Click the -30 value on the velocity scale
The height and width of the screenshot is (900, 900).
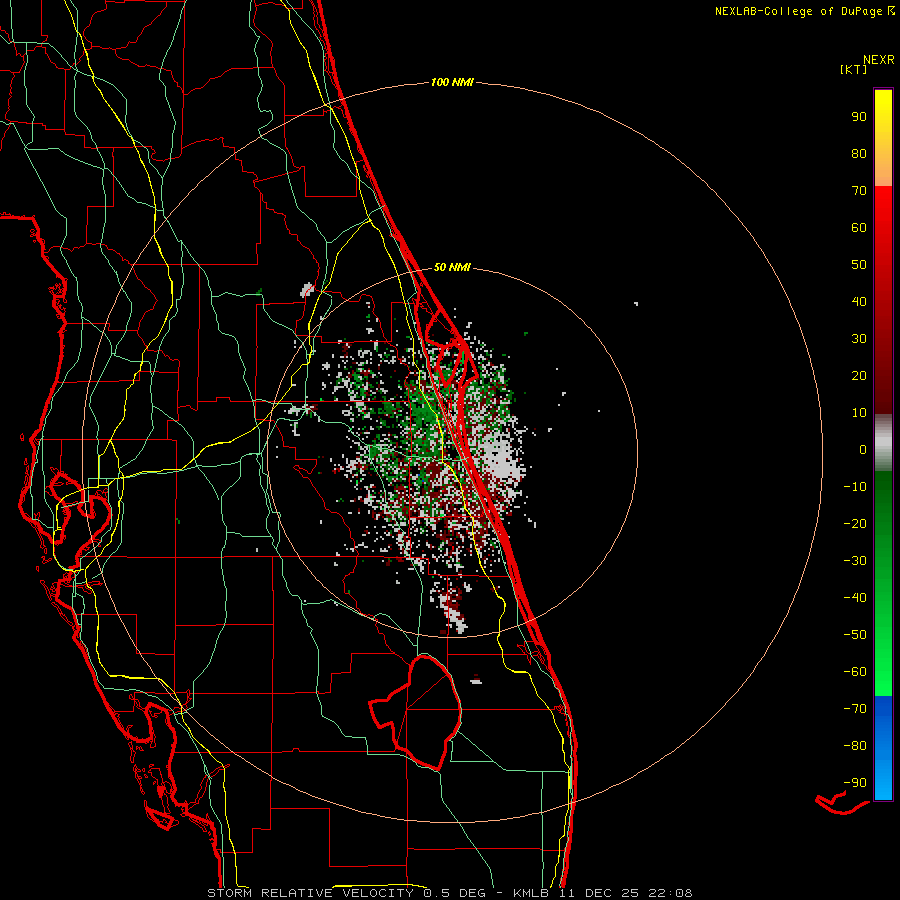855,561
